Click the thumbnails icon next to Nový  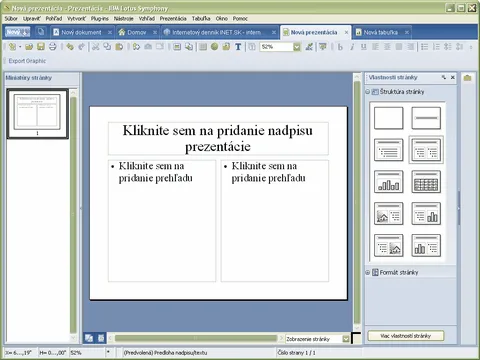[41, 32]
